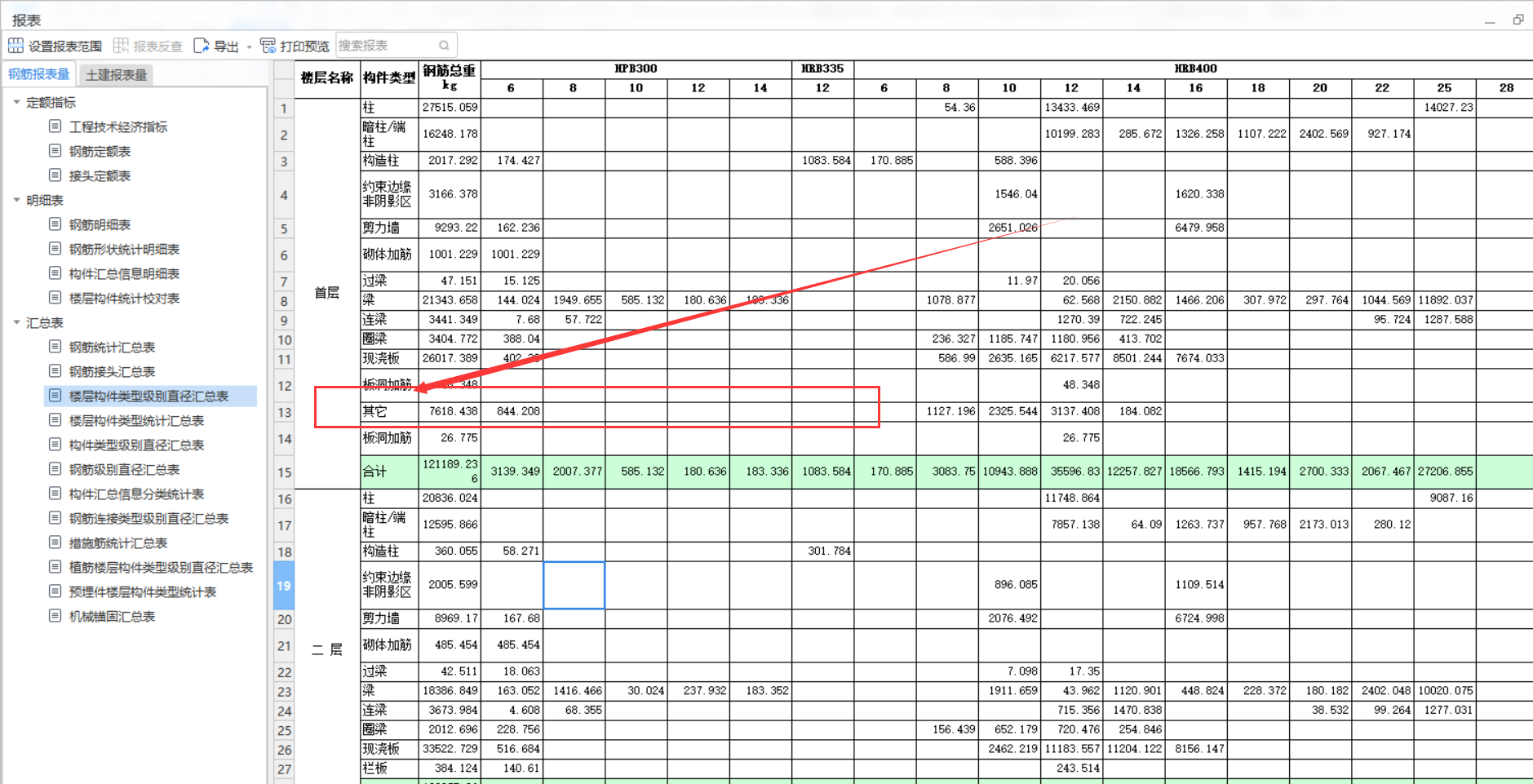Image resolution: width=1533 pixels, height=784 pixels.
Task: Collapse the 定额指标 tree group
Action: click(x=16, y=102)
